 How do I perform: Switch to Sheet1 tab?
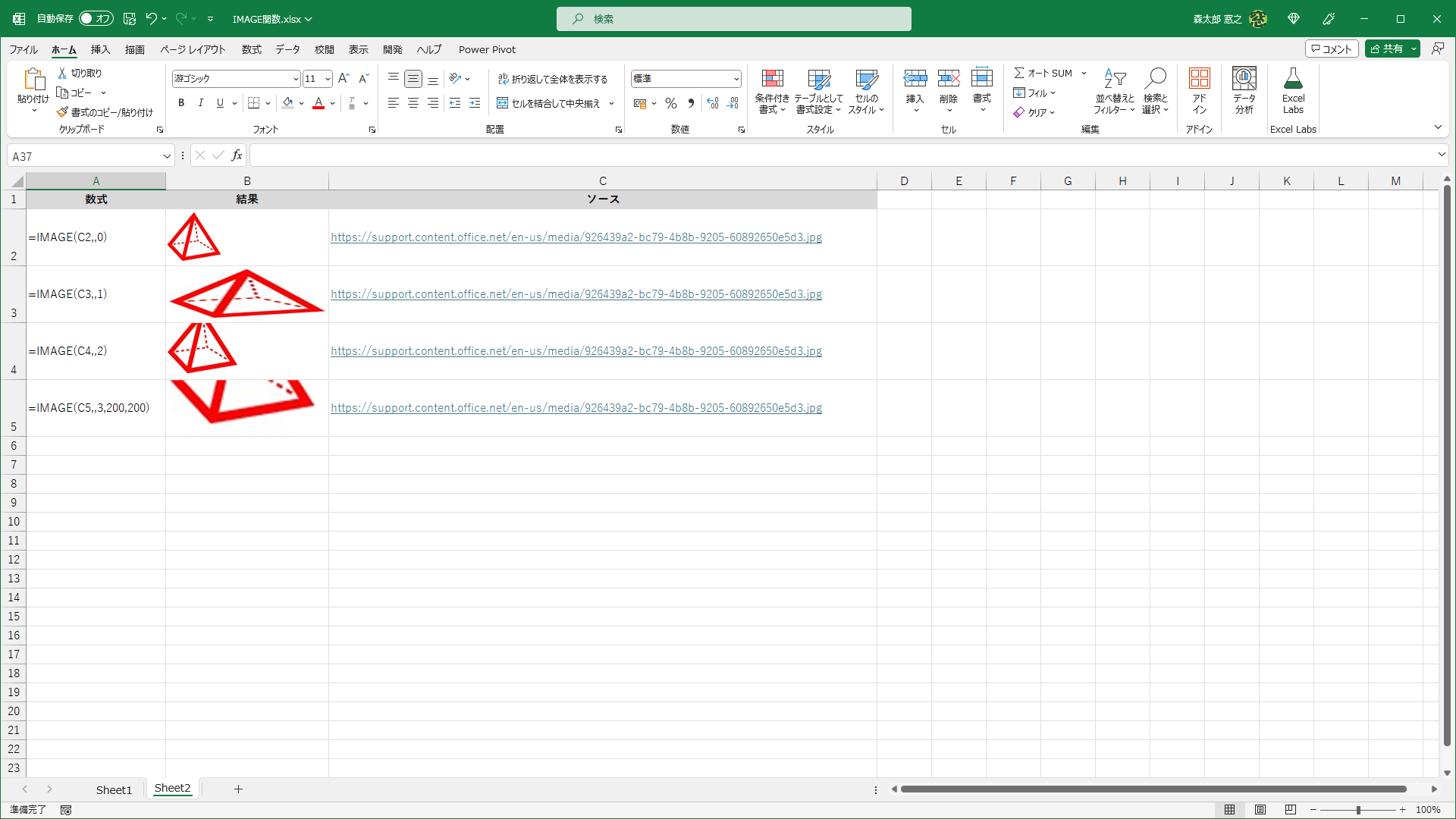click(114, 789)
